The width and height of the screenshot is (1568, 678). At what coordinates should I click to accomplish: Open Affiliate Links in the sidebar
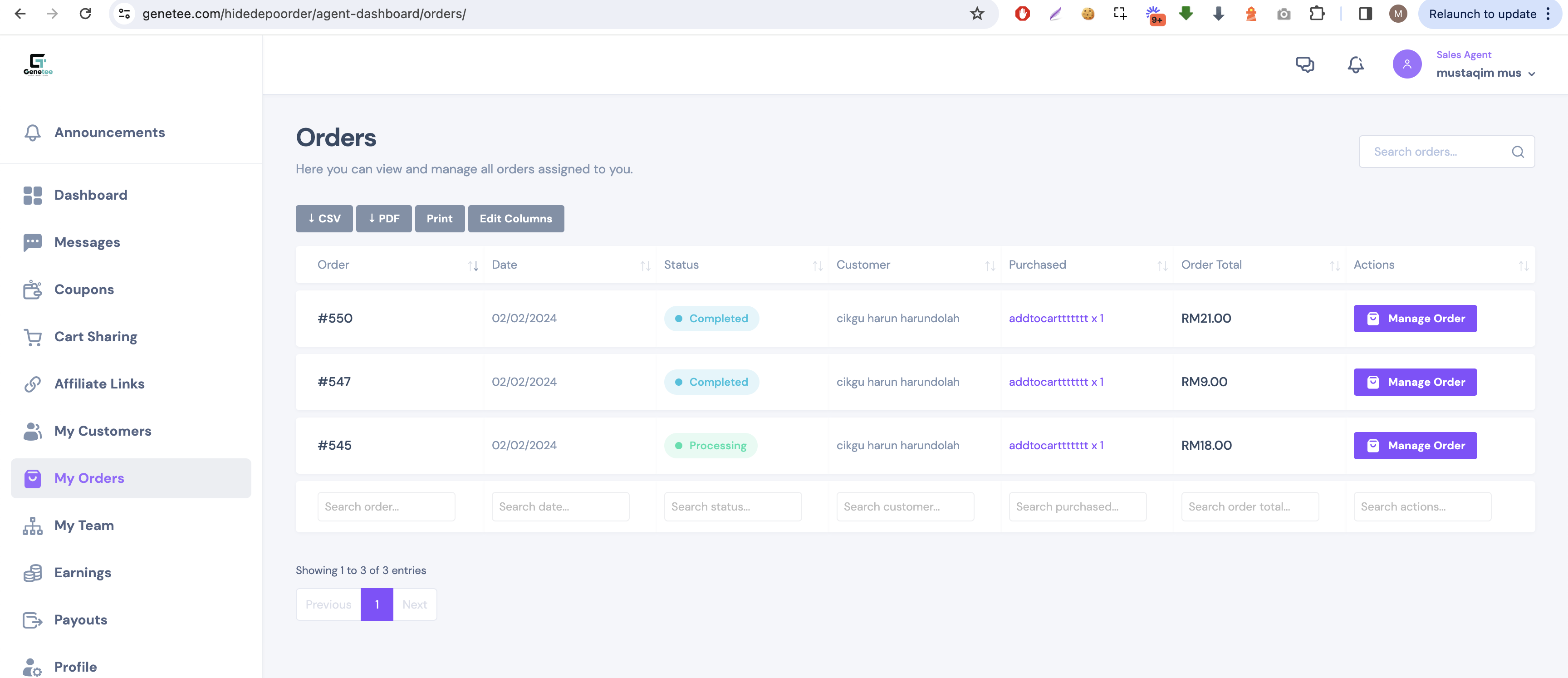click(99, 384)
